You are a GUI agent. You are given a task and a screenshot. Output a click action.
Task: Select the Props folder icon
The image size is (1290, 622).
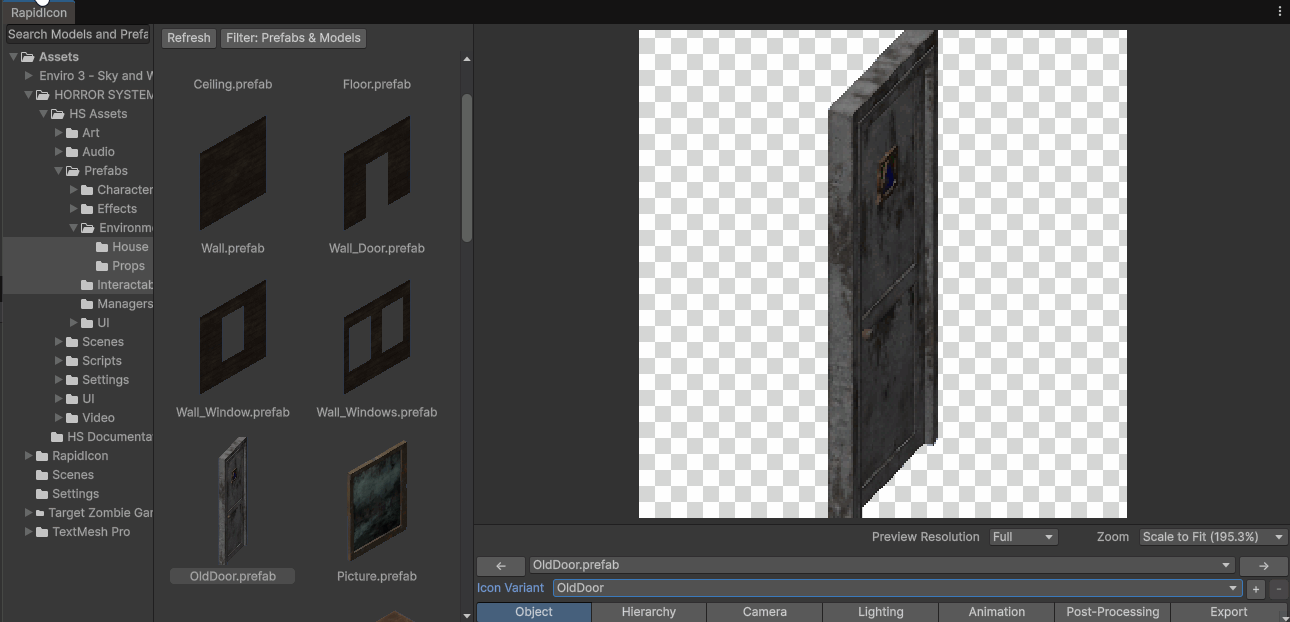(103, 266)
